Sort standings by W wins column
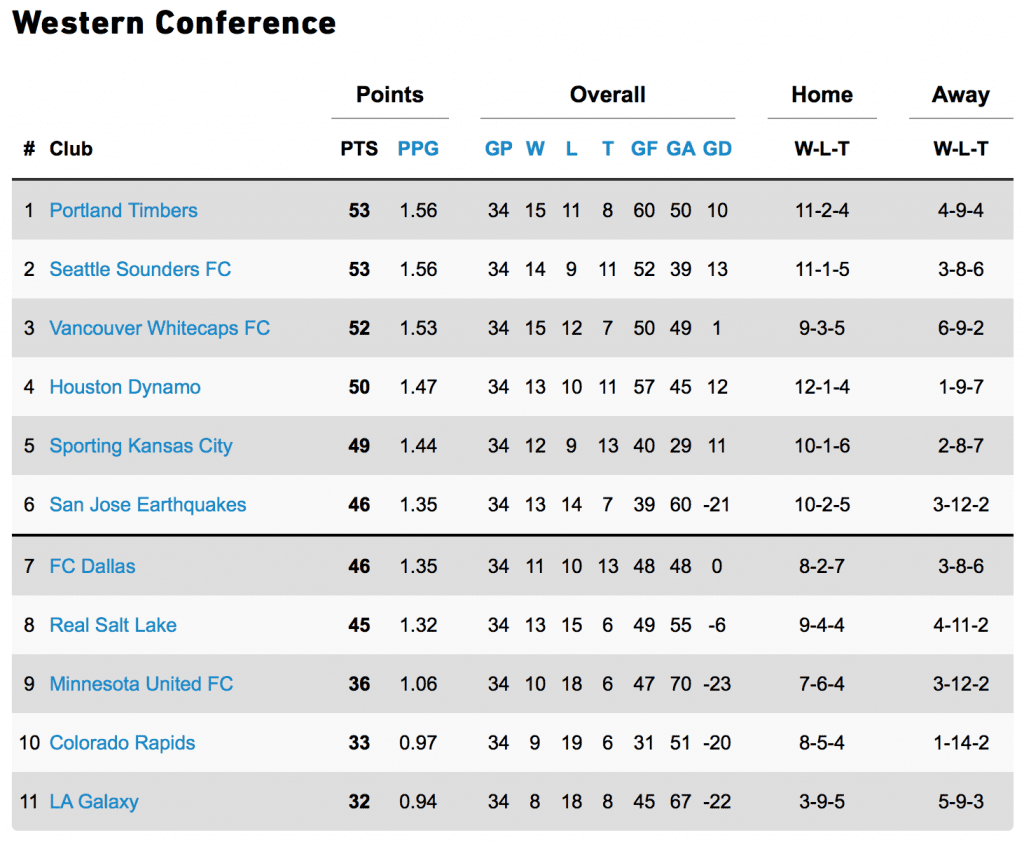 [x=536, y=148]
